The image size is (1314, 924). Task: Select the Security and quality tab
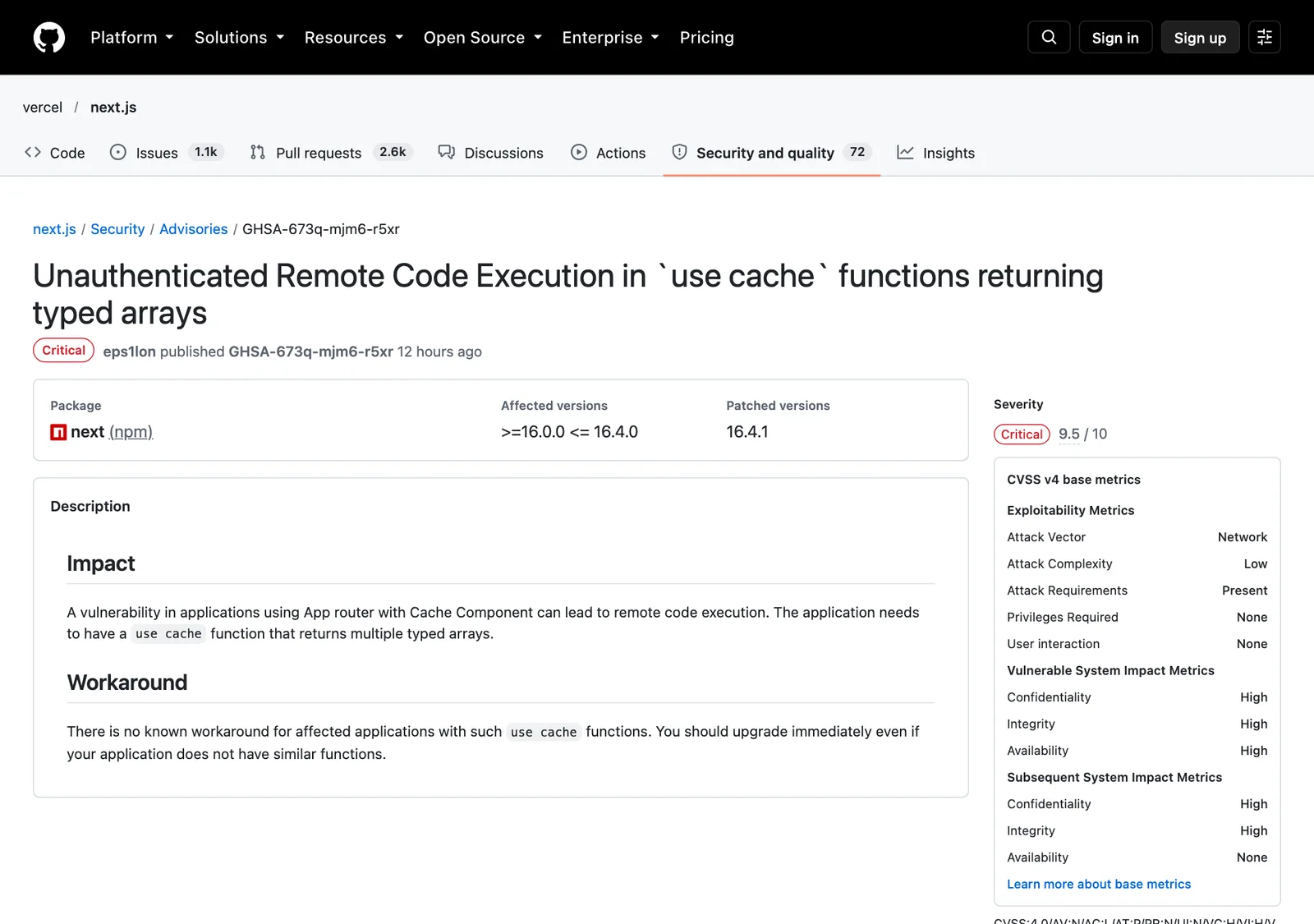(772, 153)
